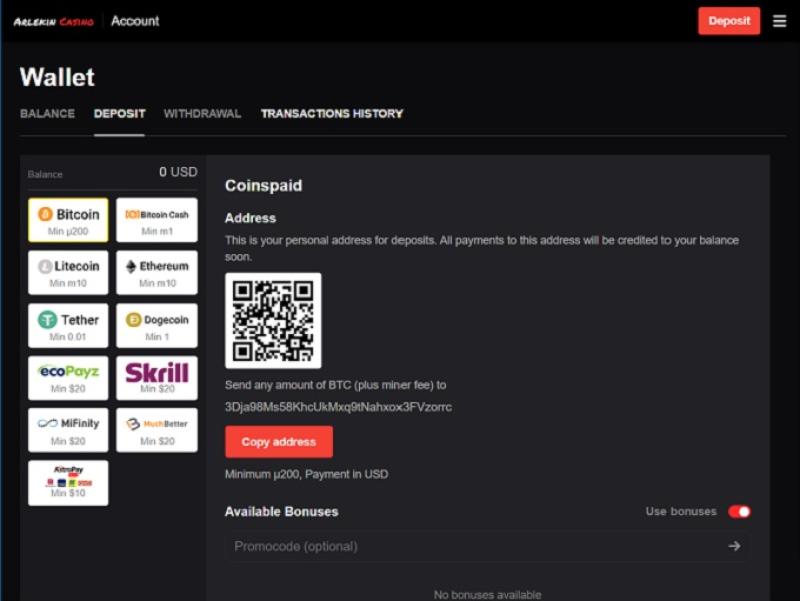This screenshot has width=800, height=601.
Task: Go to the Withdrawal tab
Action: pos(202,113)
